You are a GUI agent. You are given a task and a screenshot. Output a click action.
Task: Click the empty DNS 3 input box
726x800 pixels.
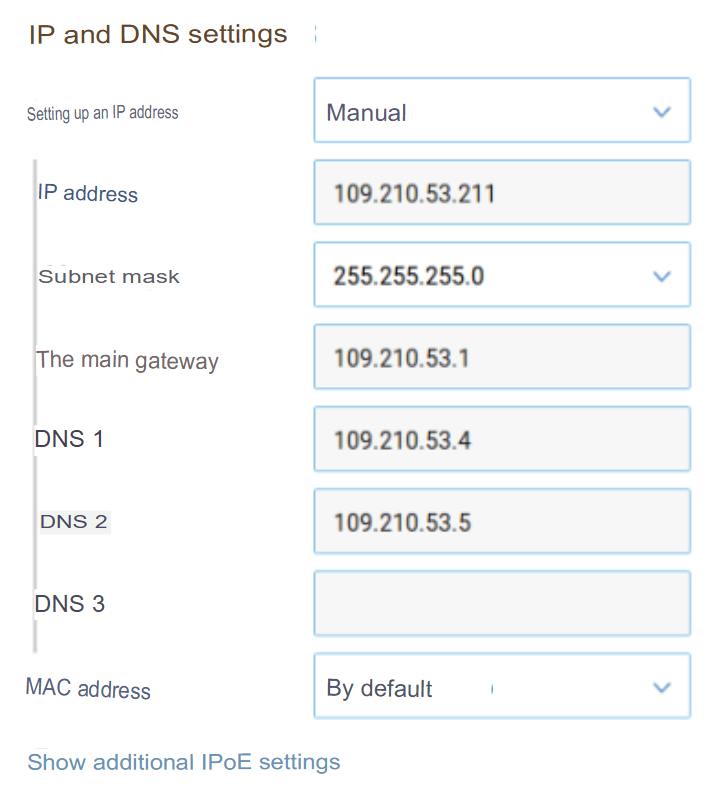tap(501, 604)
